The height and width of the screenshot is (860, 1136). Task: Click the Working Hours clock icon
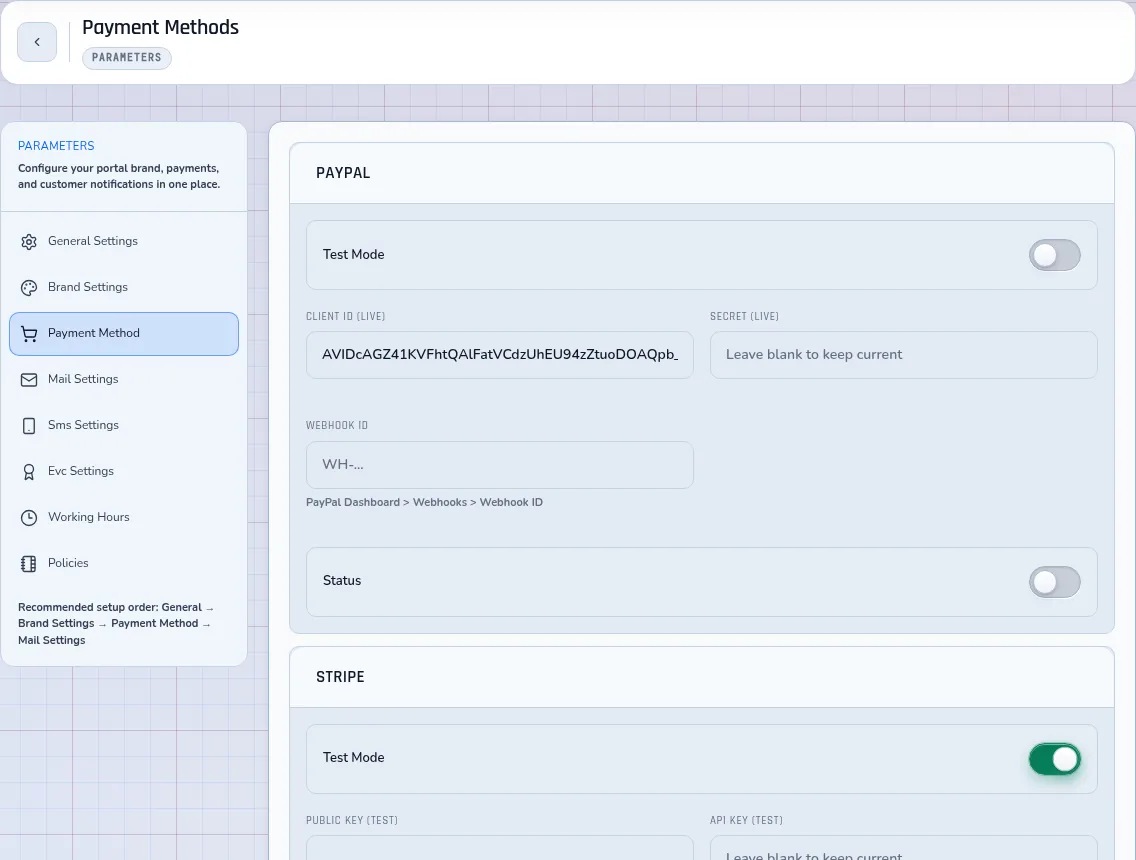29,517
